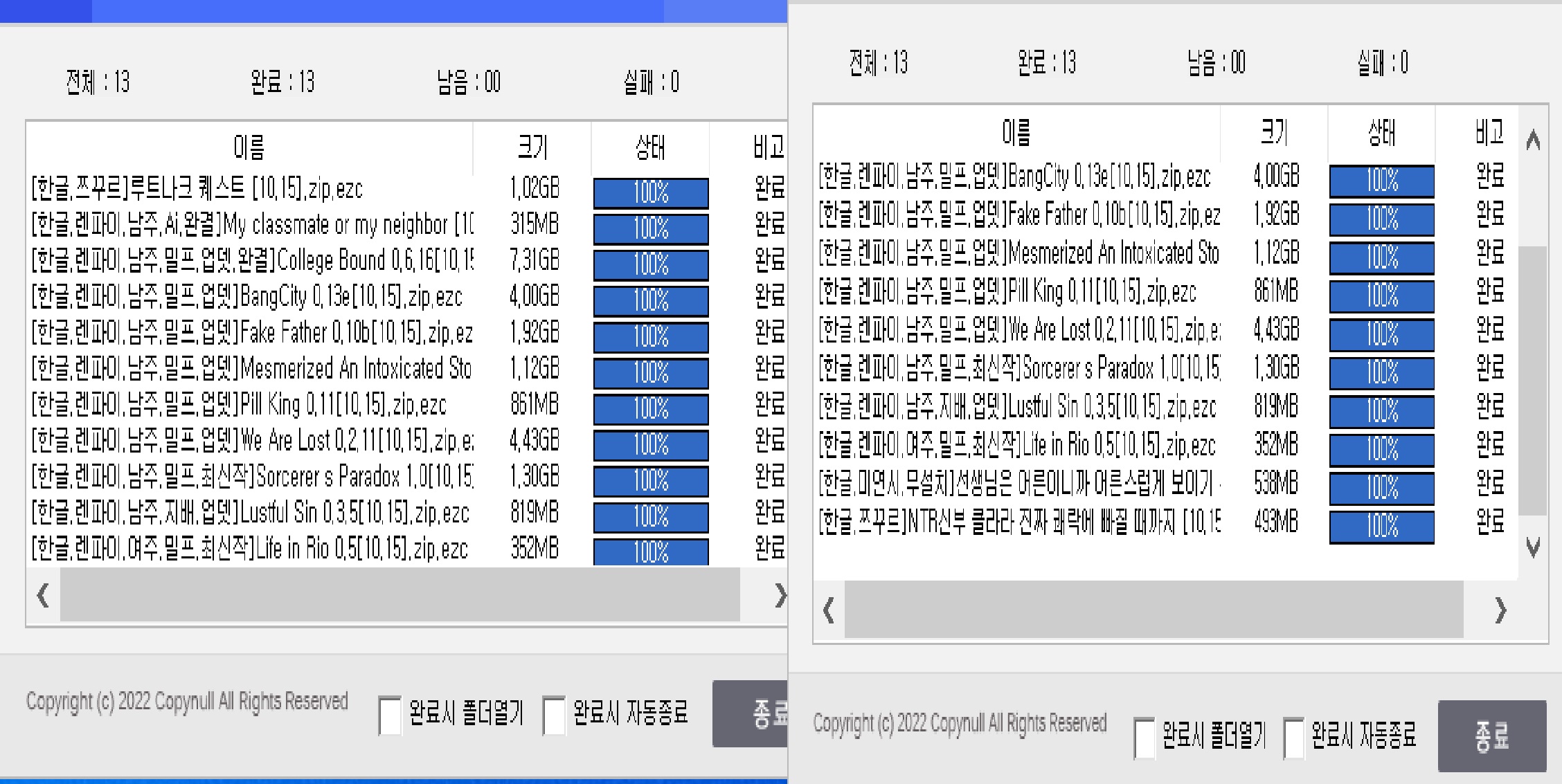Image resolution: width=1562 pixels, height=784 pixels.
Task: Enable 완료시 폴더열기 checkbox in right window
Action: [1144, 738]
